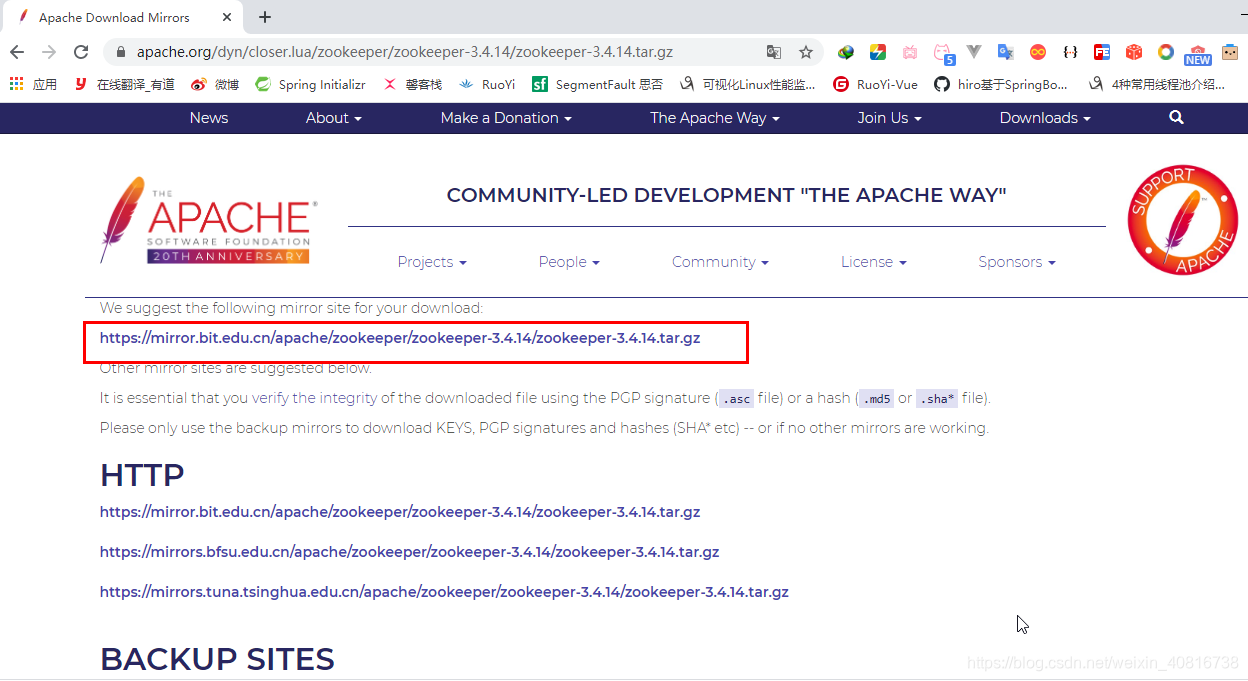The height and width of the screenshot is (681, 1248).
Task: Click the .sha* code label
Action: click(x=937, y=399)
